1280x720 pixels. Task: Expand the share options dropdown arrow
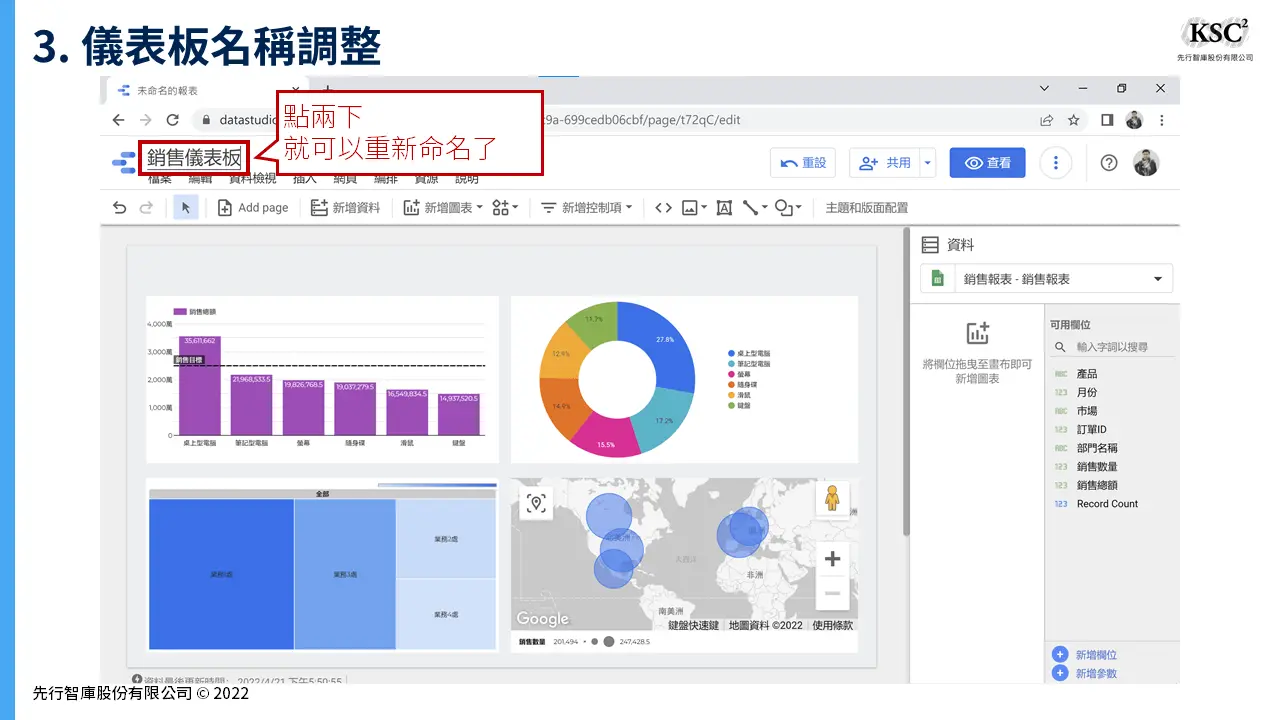point(928,163)
